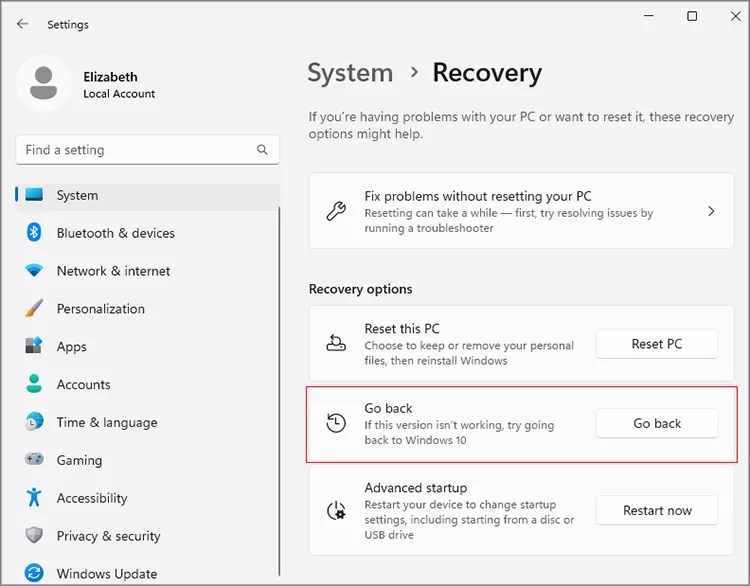Click the Gaming controller icon

click(x=34, y=459)
